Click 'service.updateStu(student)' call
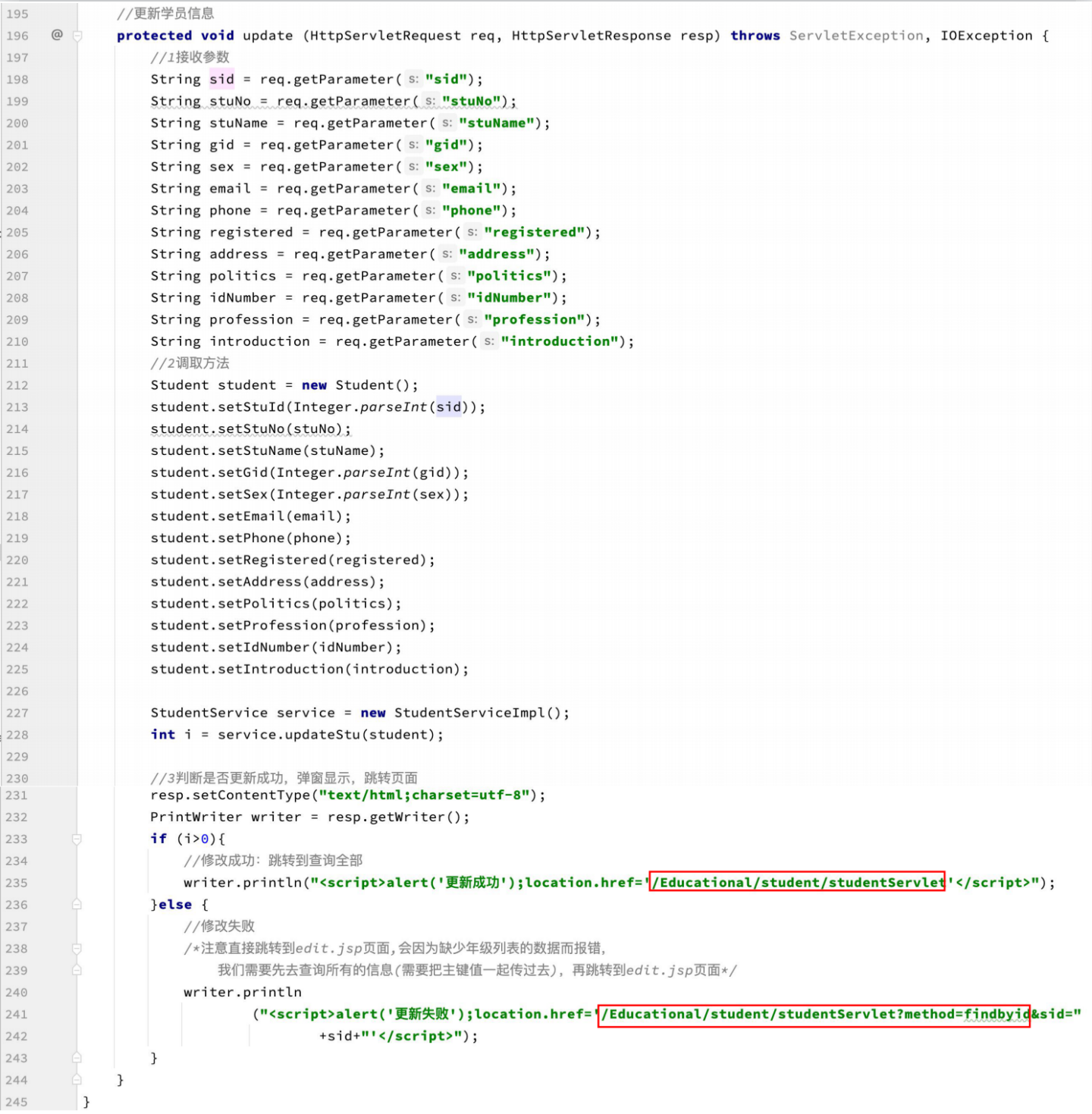Image resolution: width=1092 pixels, height=1114 pixels. (326, 735)
